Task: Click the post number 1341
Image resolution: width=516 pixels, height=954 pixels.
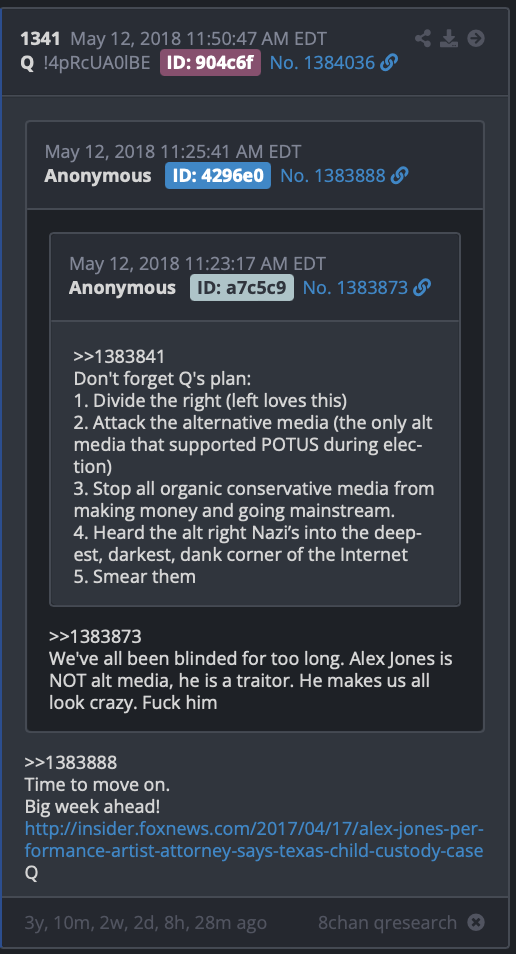Action: 40,39
